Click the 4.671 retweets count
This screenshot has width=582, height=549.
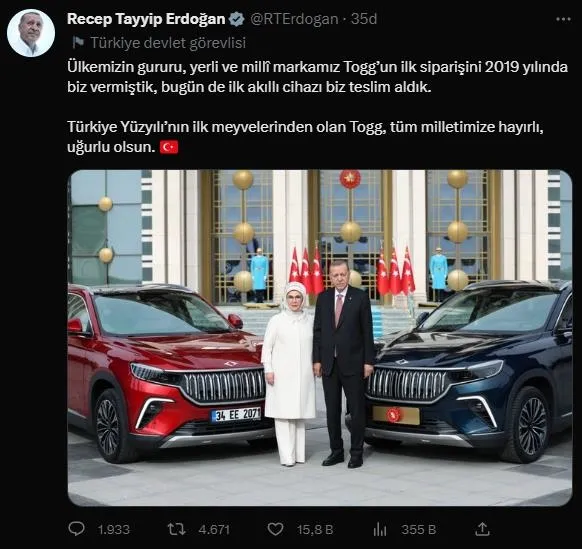(214, 529)
